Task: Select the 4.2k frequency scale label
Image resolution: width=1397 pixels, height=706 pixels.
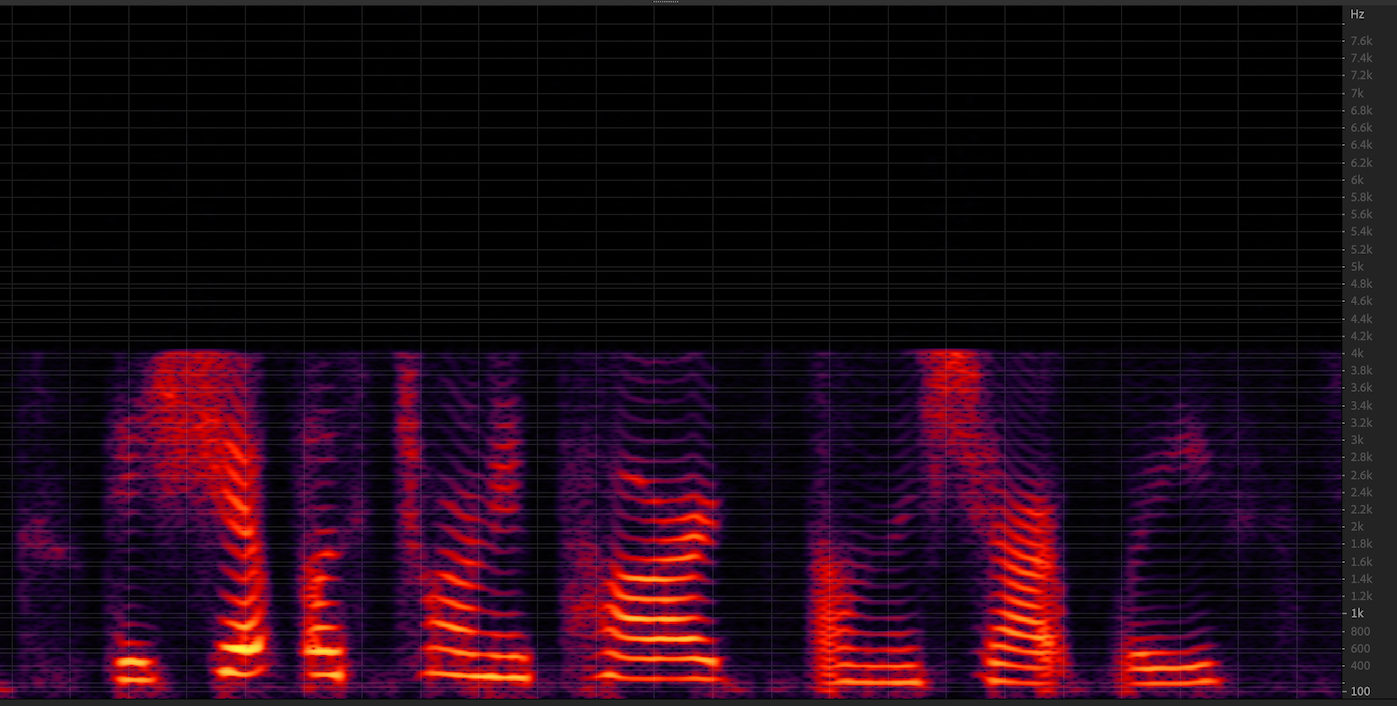Action: (x=1361, y=336)
